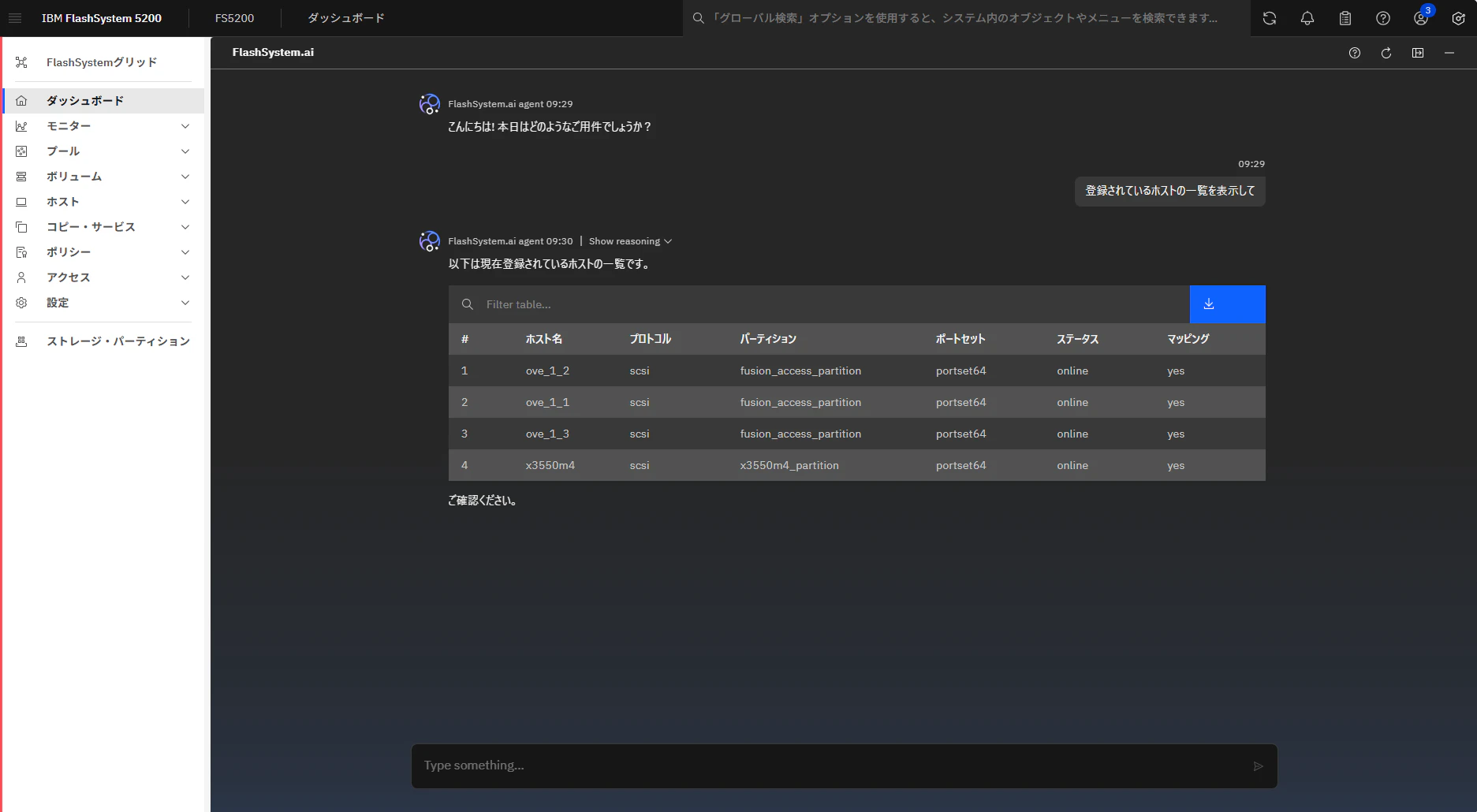Click the x3550m4_partition cell
Image resolution: width=1477 pixels, height=812 pixels.
point(789,465)
